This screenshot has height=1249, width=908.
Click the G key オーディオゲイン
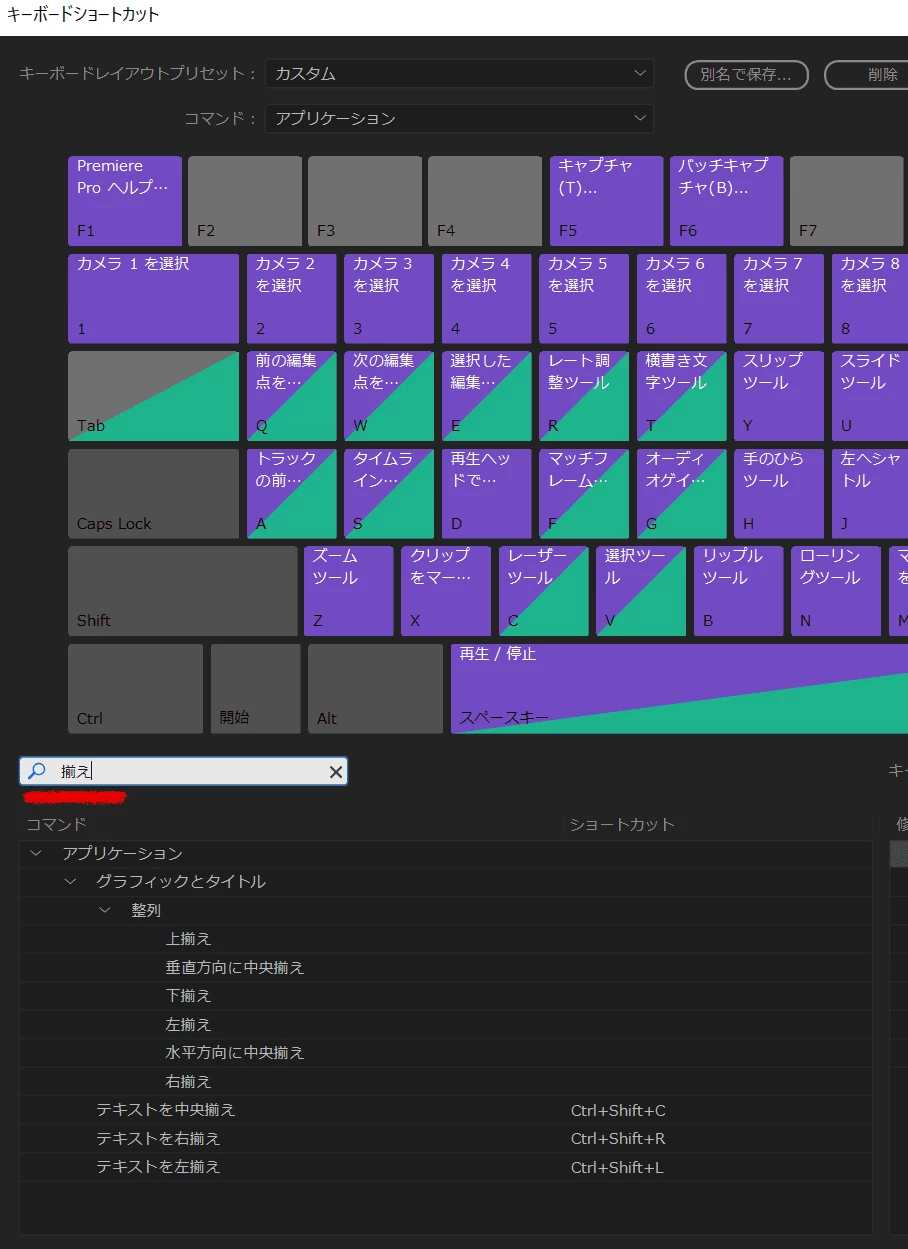pyautogui.click(x=682, y=494)
